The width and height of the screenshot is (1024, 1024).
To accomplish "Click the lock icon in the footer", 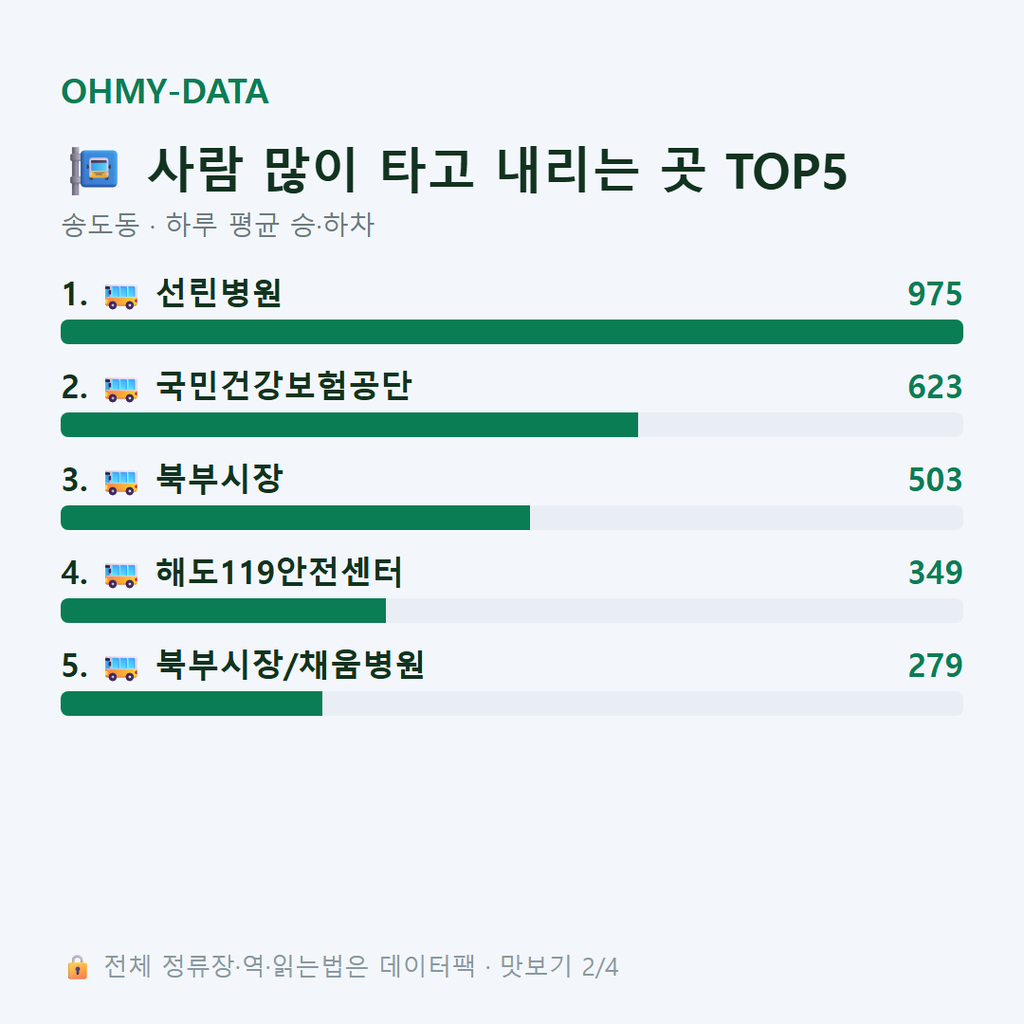I will (77, 967).
